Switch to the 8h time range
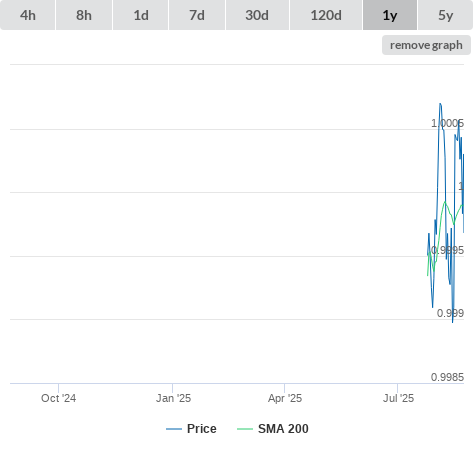474x455 pixels. 84,15
